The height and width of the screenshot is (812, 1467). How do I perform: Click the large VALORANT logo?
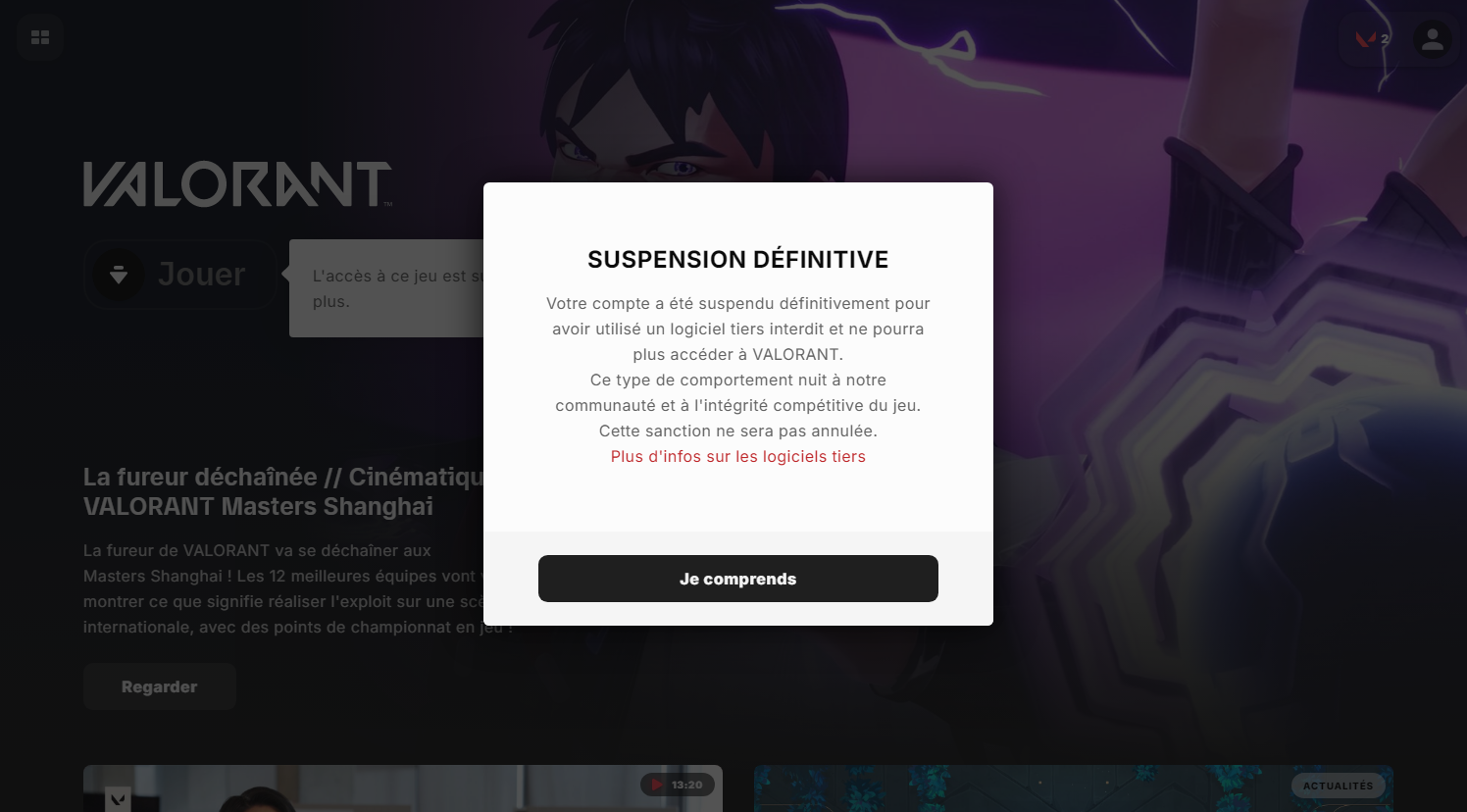tap(237, 184)
